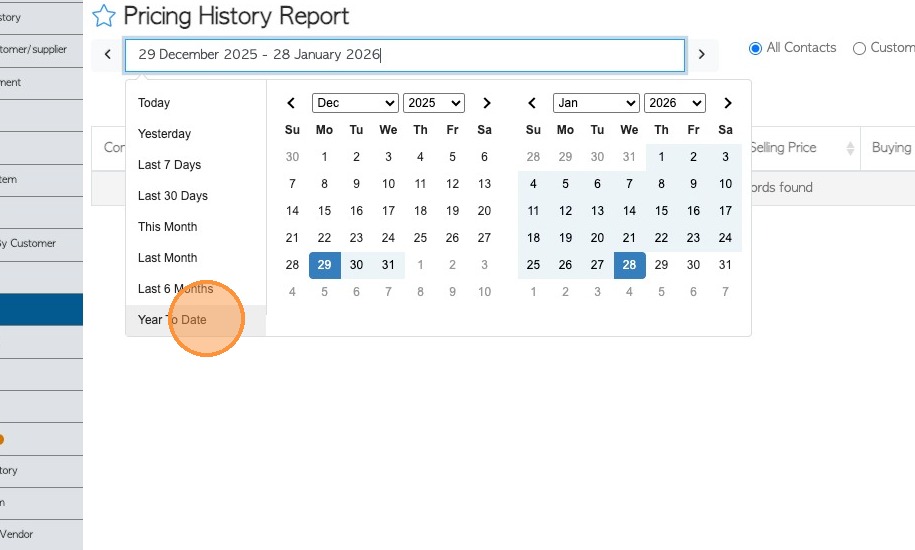Pick 15 in the December calendar
Screen dimensions: 915x550
pos(324,211)
